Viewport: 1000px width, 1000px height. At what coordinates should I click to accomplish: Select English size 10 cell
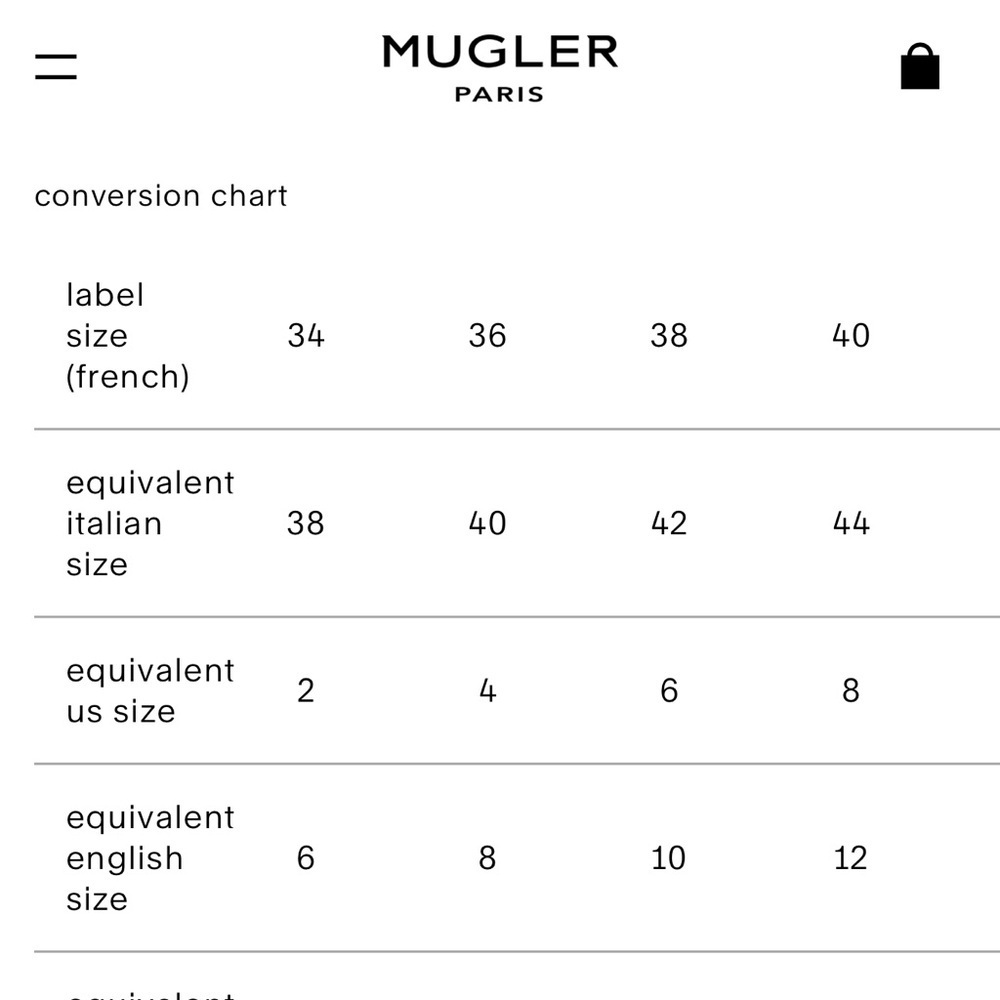668,858
